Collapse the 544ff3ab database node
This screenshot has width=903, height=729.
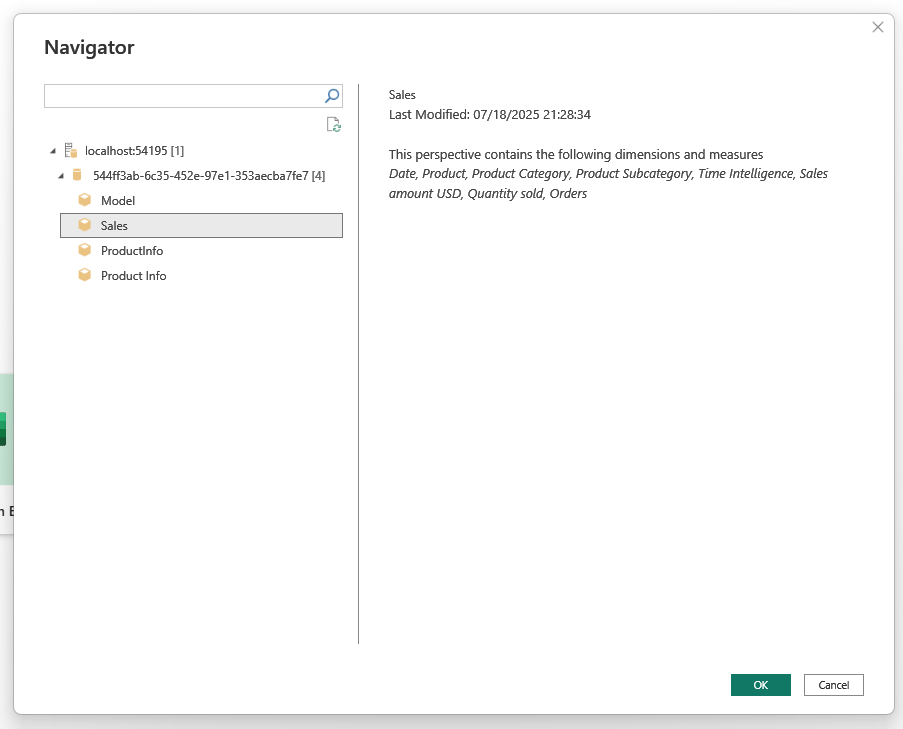coord(61,176)
